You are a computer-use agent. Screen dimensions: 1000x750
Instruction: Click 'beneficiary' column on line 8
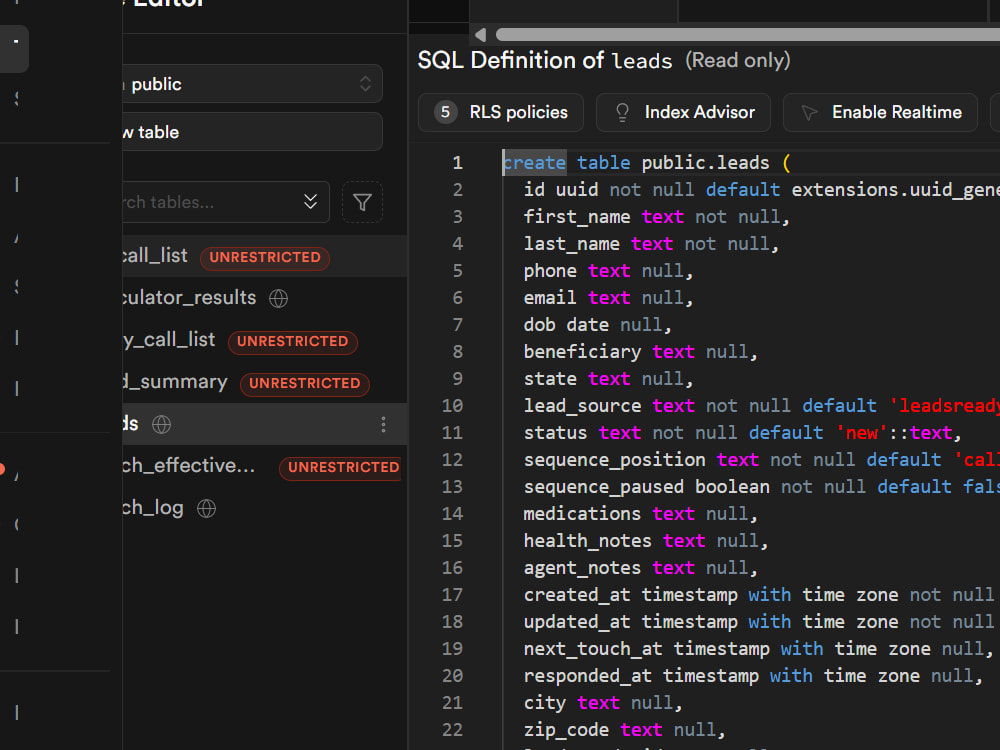(582, 352)
